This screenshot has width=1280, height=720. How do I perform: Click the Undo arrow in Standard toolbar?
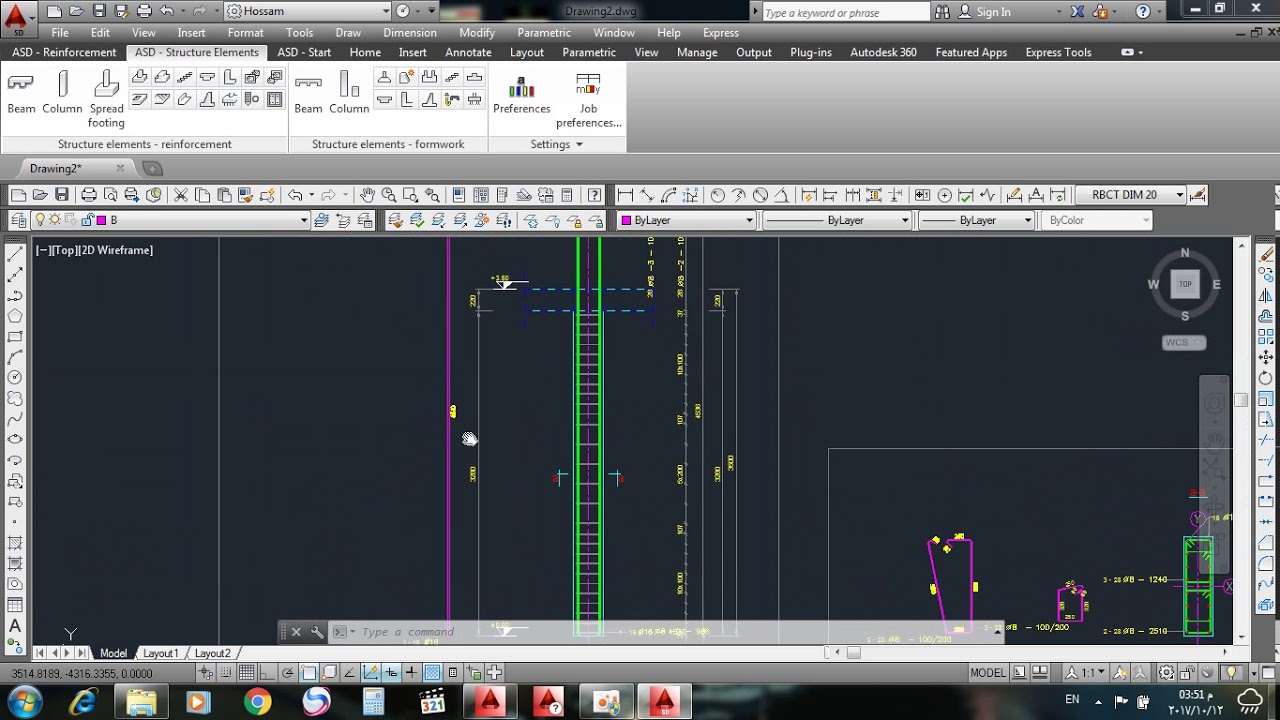click(295, 195)
